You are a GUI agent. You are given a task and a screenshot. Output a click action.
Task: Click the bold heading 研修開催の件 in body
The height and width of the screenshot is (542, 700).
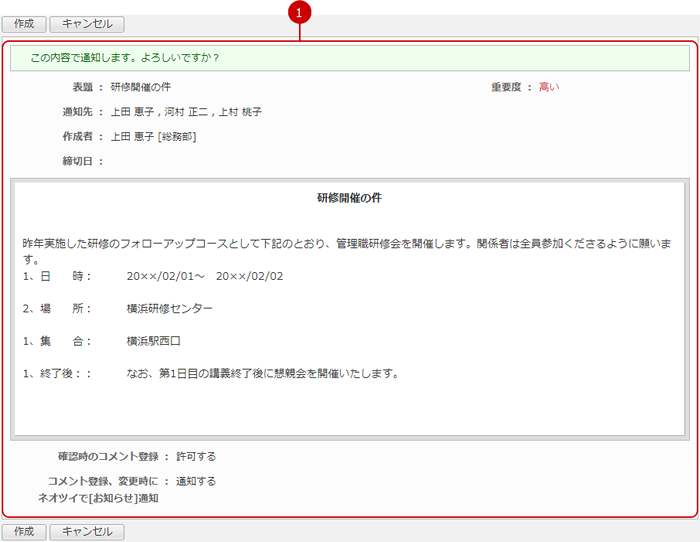pos(350,198)
